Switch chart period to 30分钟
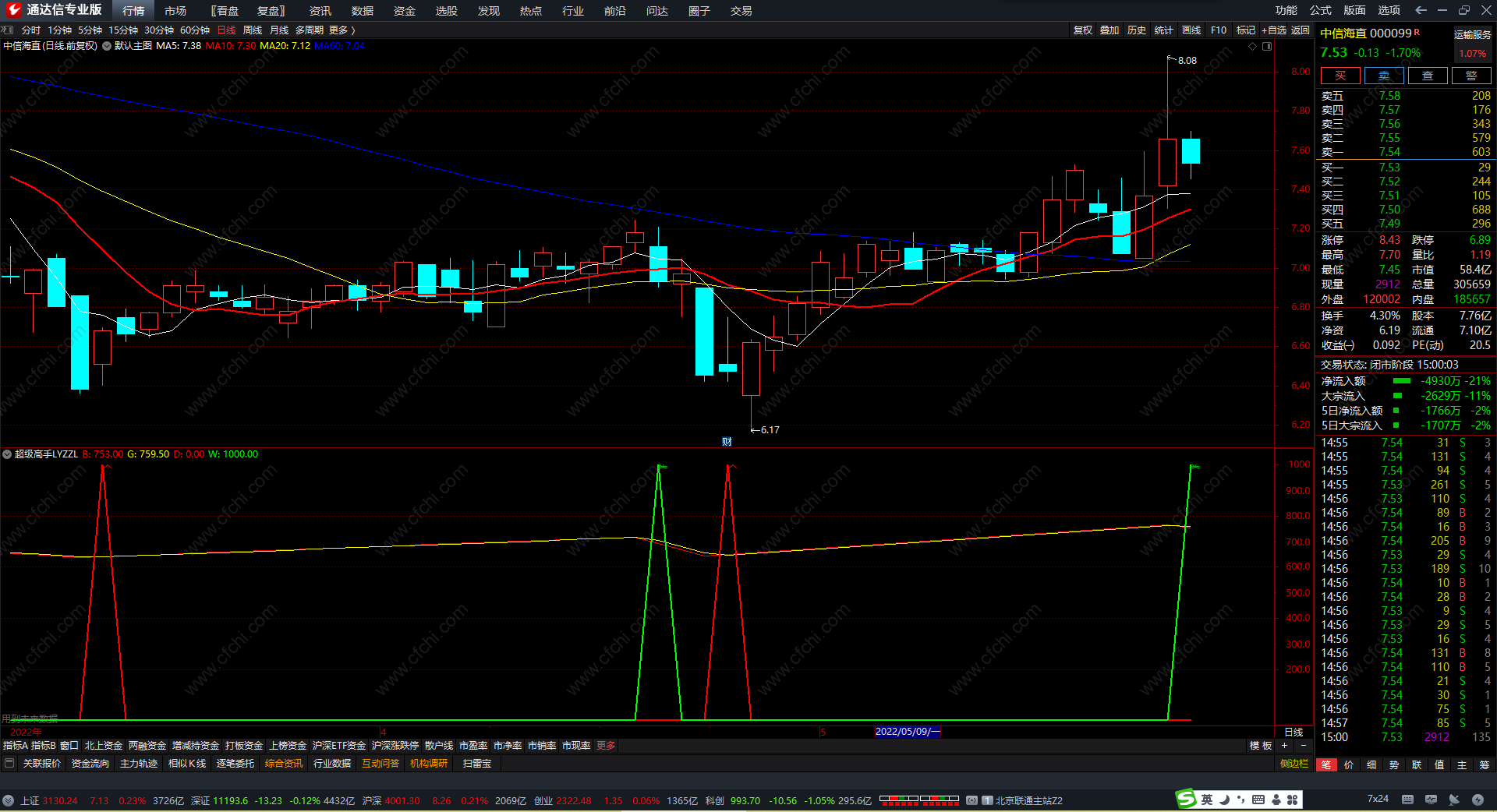The height and width of the screenshot is (812, 1497). click(x=159, y=30)
